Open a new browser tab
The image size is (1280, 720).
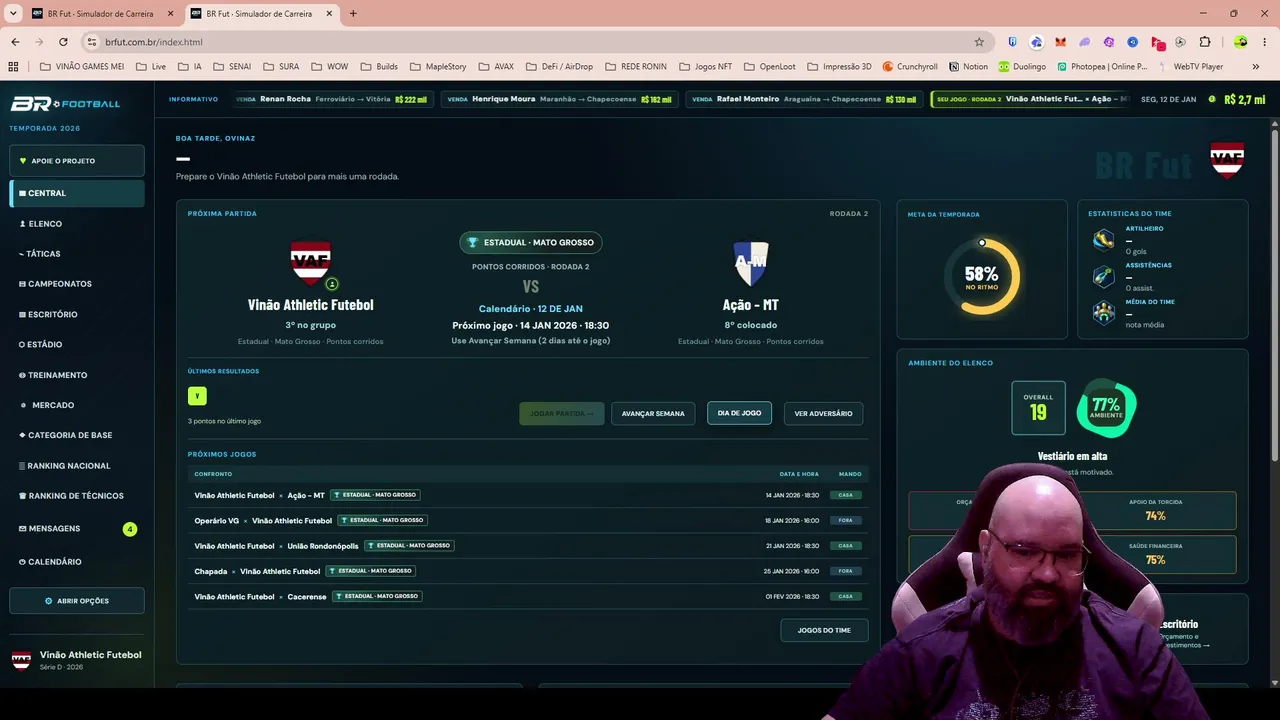coord(353,14)
